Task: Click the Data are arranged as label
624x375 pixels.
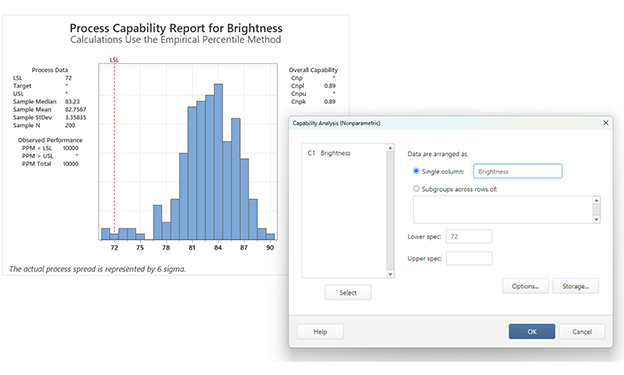Action: pyautogui.click(x=437, y=154)
